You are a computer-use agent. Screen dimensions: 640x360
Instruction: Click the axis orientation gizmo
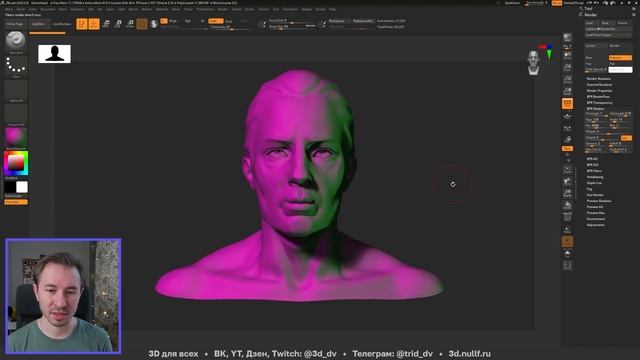pyautogui.click(x=547, y=51)
